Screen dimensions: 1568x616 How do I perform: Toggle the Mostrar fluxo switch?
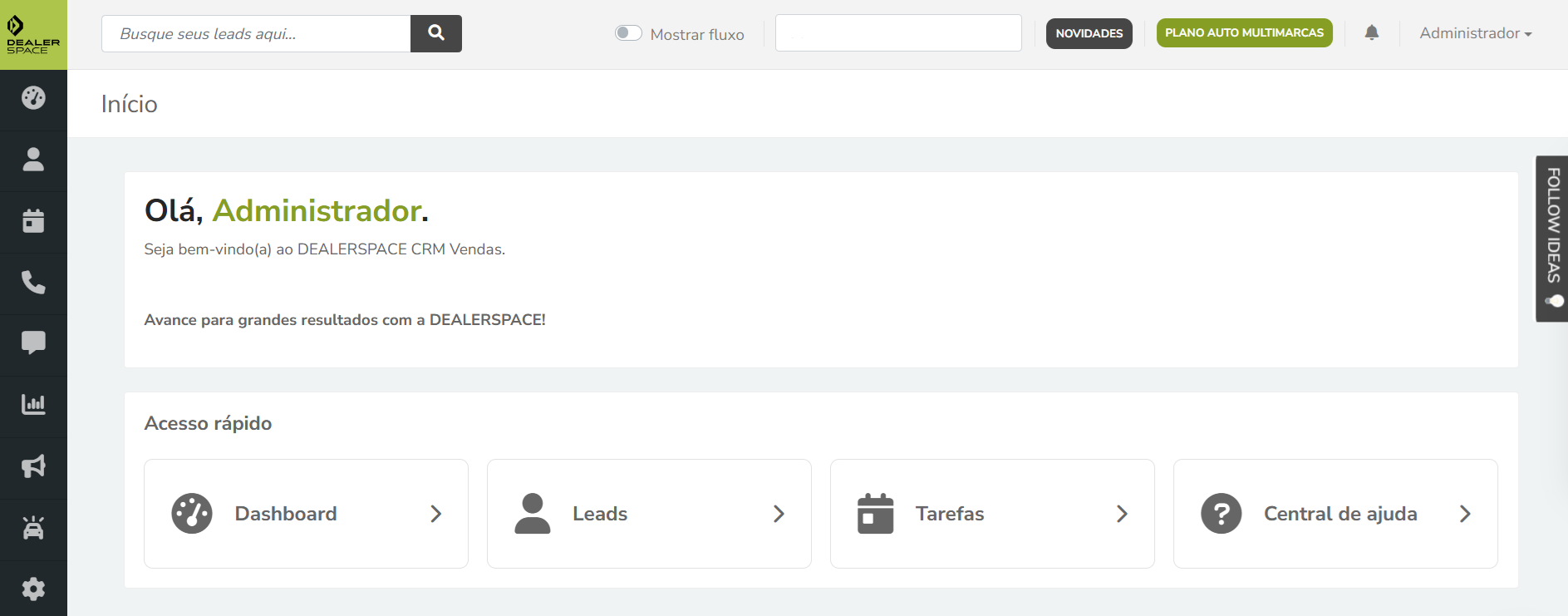click(x=628, y=33)
